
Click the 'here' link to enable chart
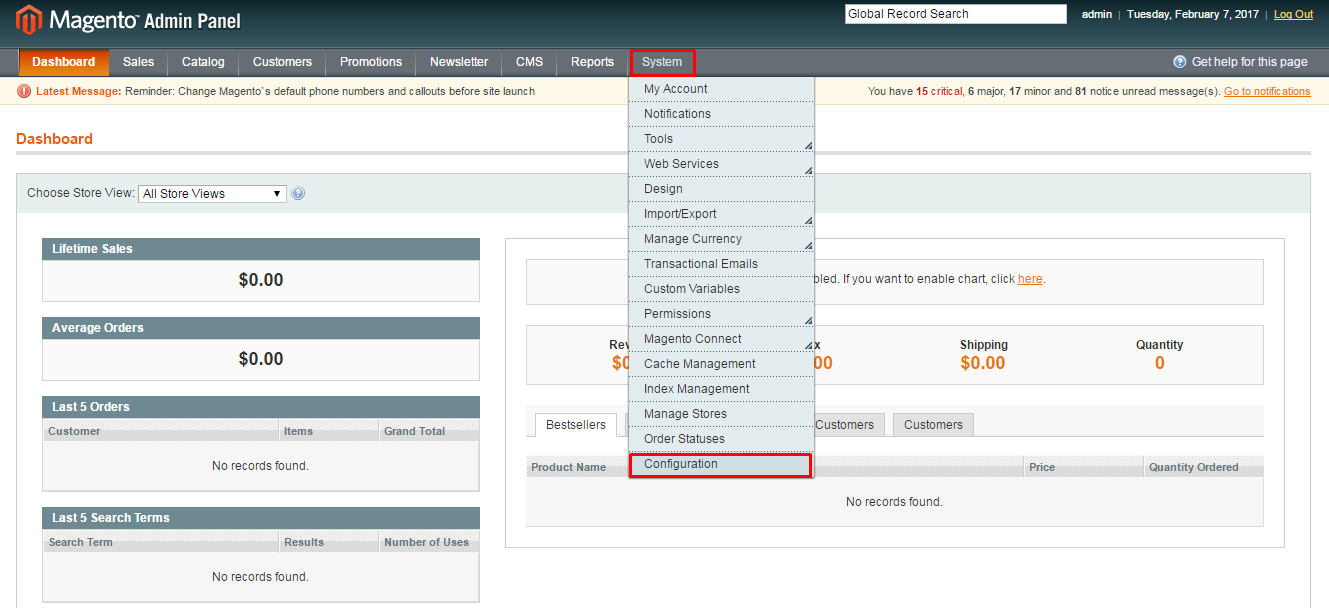point(1030,279)
